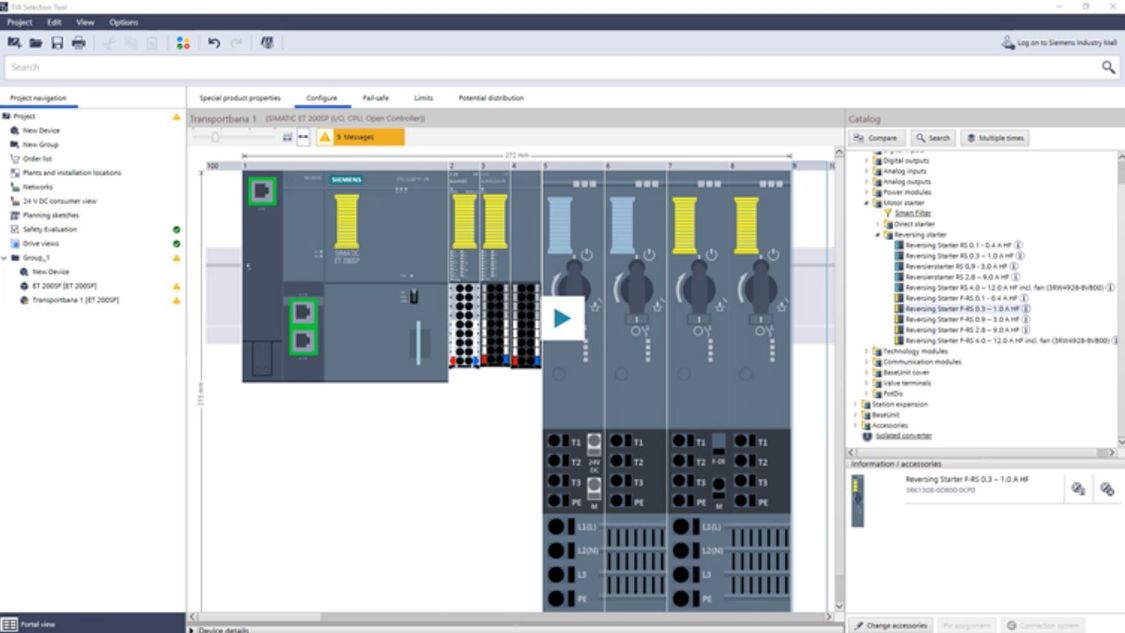Click the Compare button in Catalog
Screen dimensions: 1125x633
(876, 138)
